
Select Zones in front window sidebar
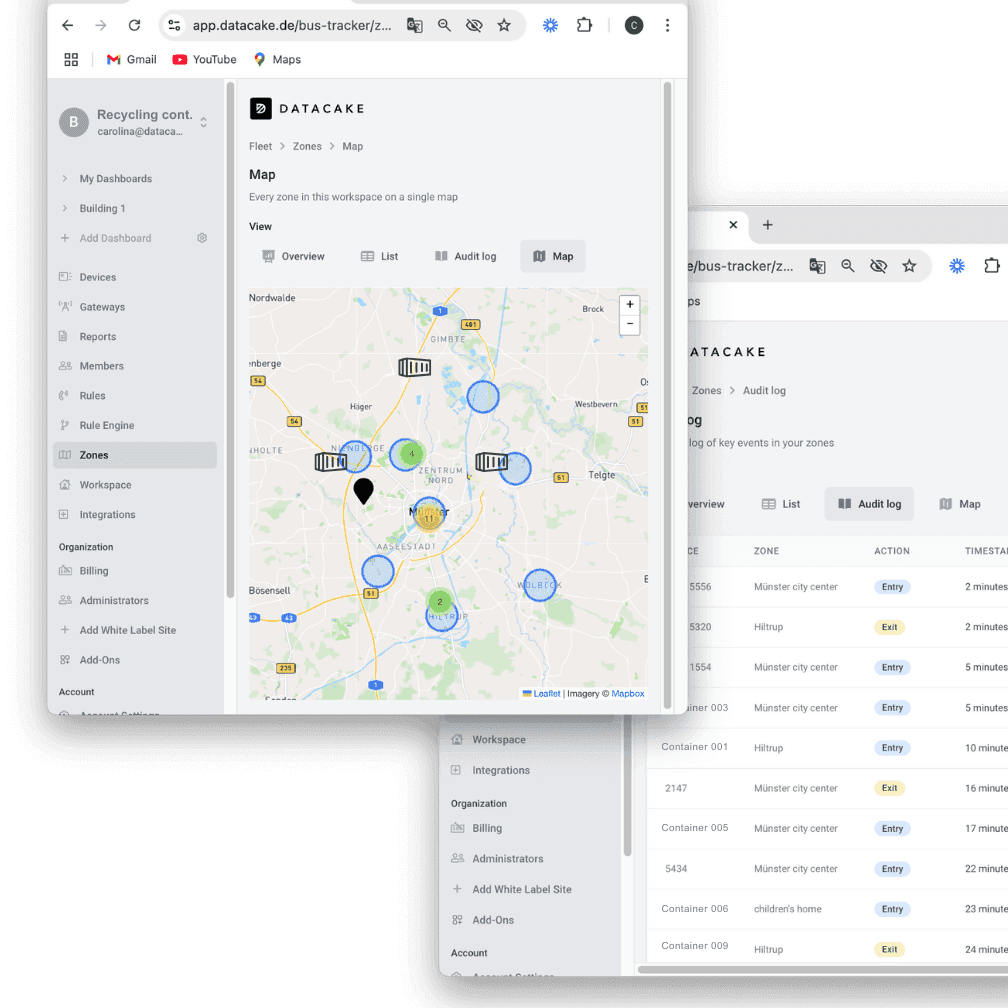pos(135,455)
